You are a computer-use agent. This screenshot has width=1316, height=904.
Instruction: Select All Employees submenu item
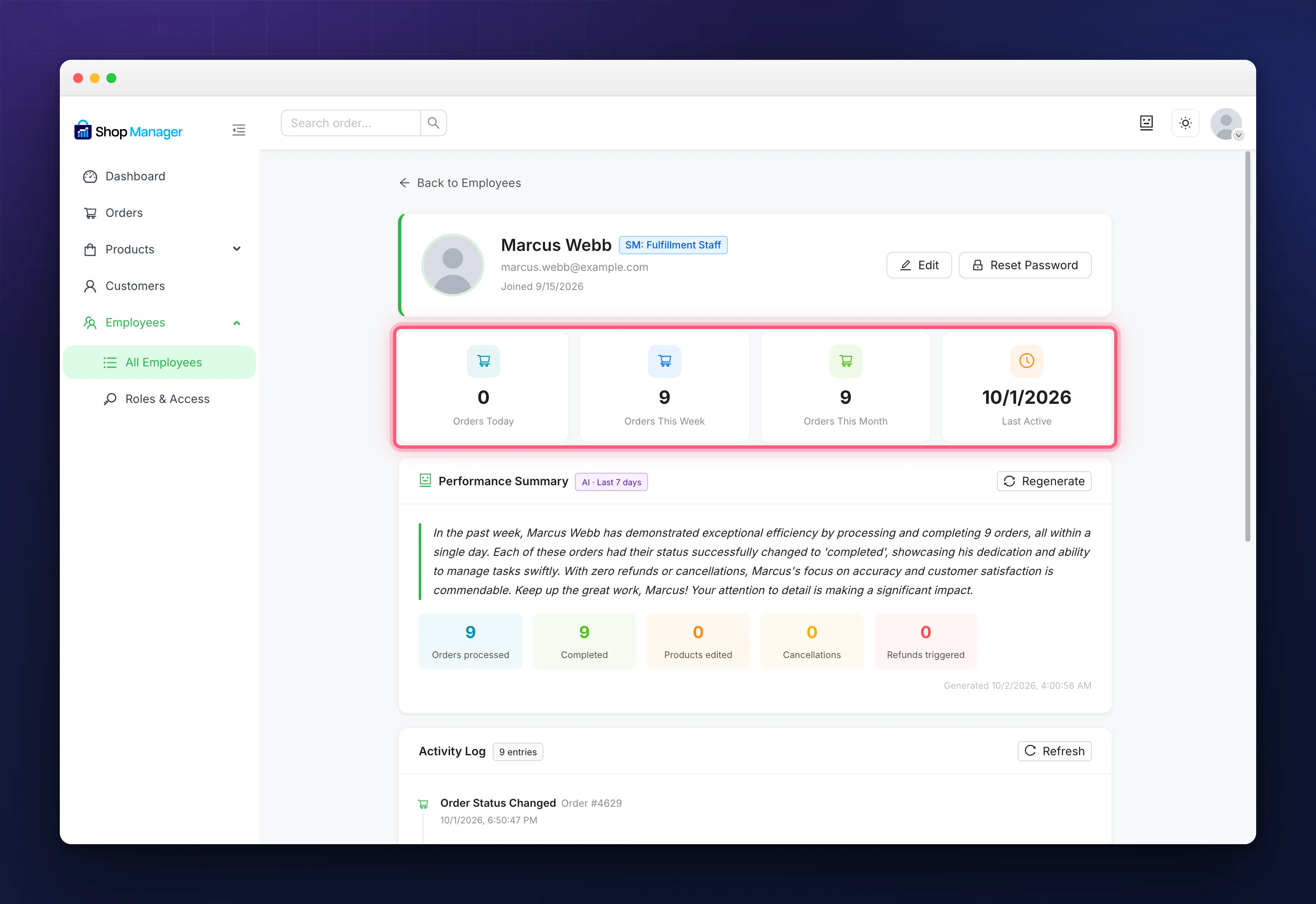pos(160,363)
